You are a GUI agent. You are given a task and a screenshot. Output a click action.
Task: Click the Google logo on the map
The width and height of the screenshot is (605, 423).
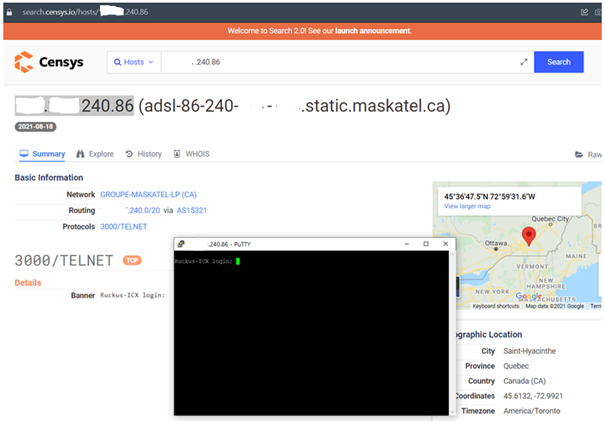528,296
